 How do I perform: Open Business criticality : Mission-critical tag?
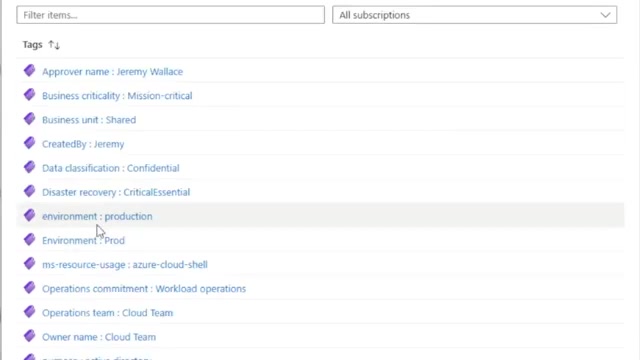pyautogui.click(x=117, y=96)
